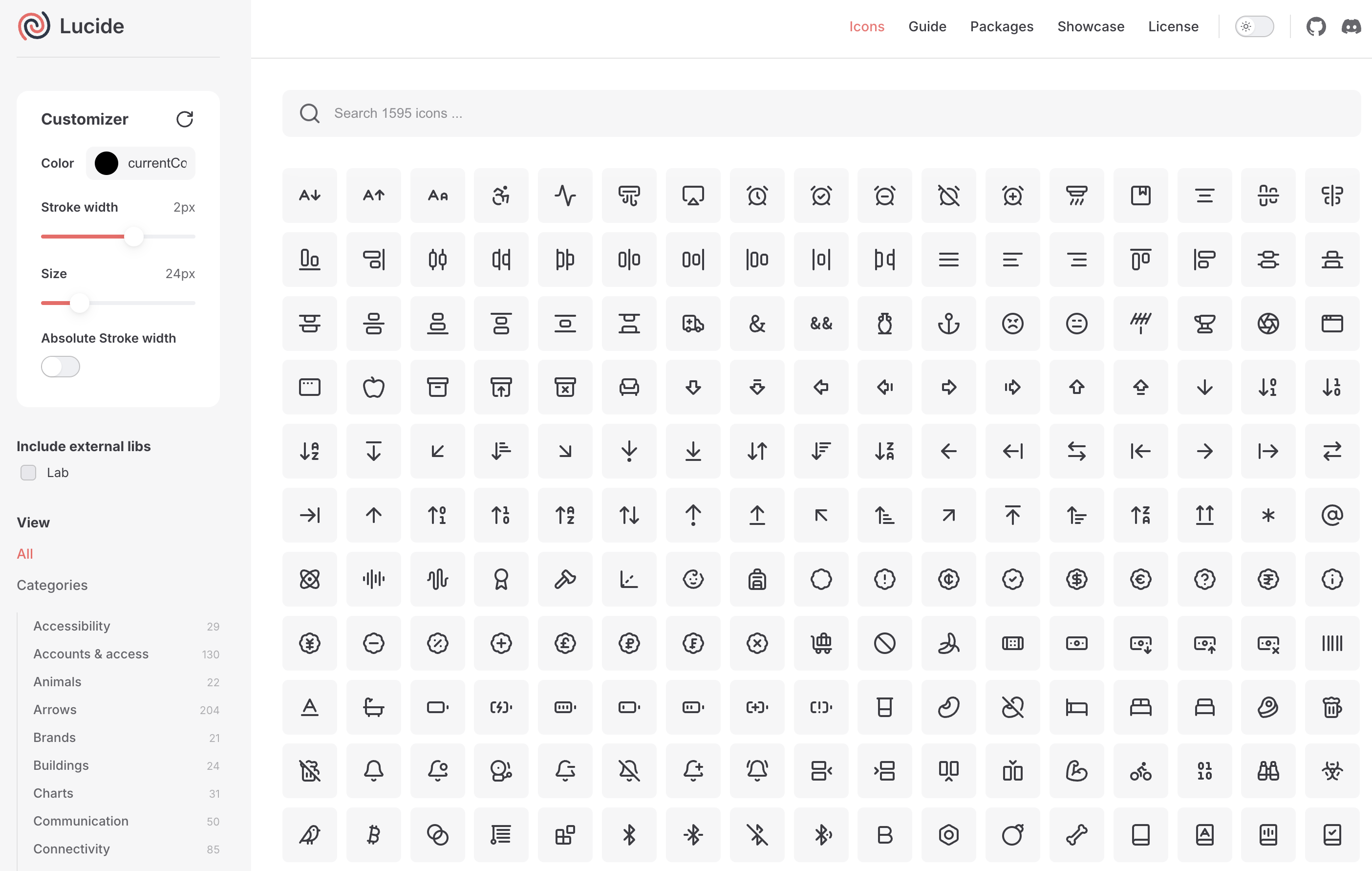Enable Absolute Stroke width
The width and height of the screenshot is (1372, 871).
(60, 367)
